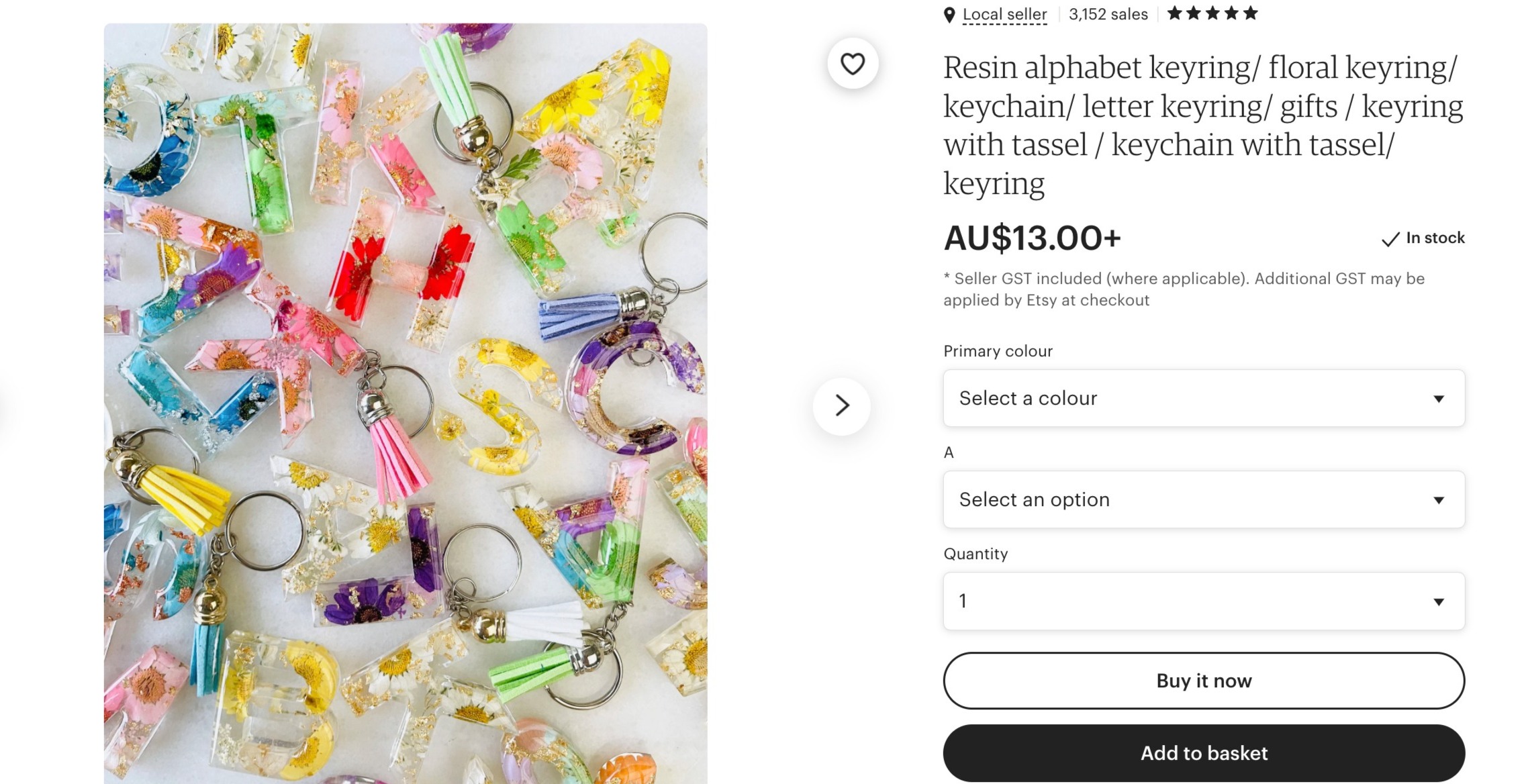Click the In stock checkmark icon
Viewport: 1522px width, 784px height.
point(1390,239)
